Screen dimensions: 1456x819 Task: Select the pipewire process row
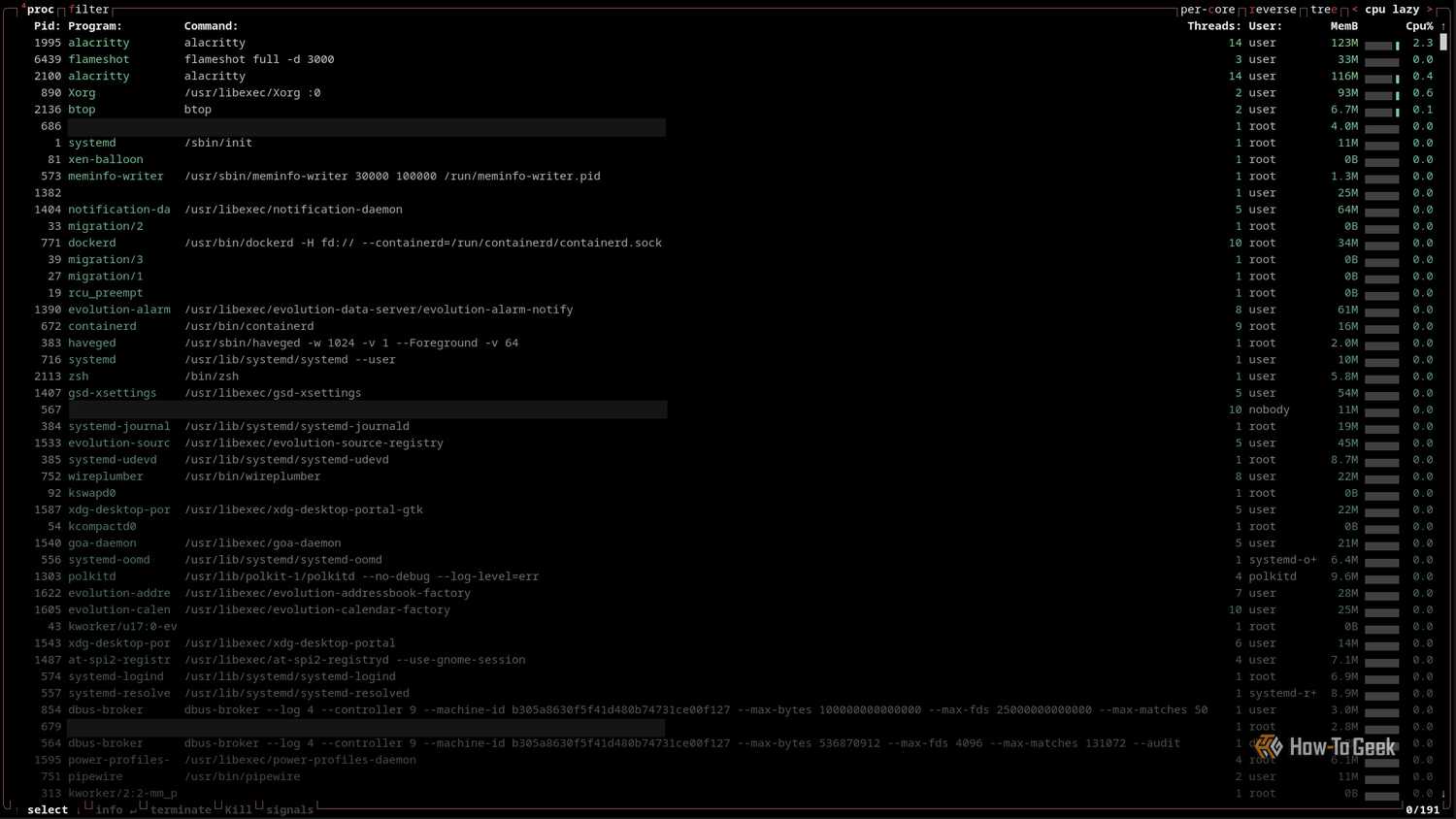pyautogui.click(x=733, y=776)
